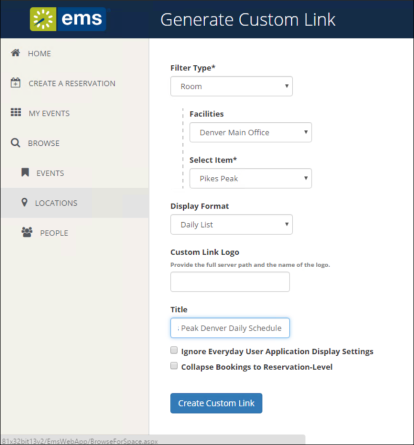The height and width of the screenshot is (445, 414).
Task: Click the Home house icon
Action: 15,53
